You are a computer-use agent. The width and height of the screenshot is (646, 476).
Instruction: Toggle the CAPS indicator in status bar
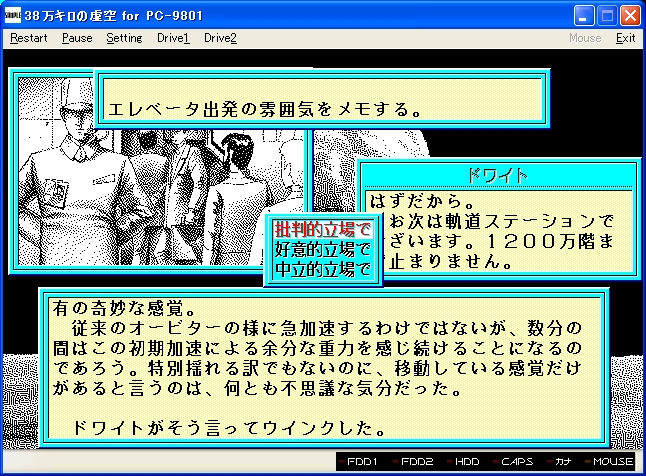click(516, 462)
